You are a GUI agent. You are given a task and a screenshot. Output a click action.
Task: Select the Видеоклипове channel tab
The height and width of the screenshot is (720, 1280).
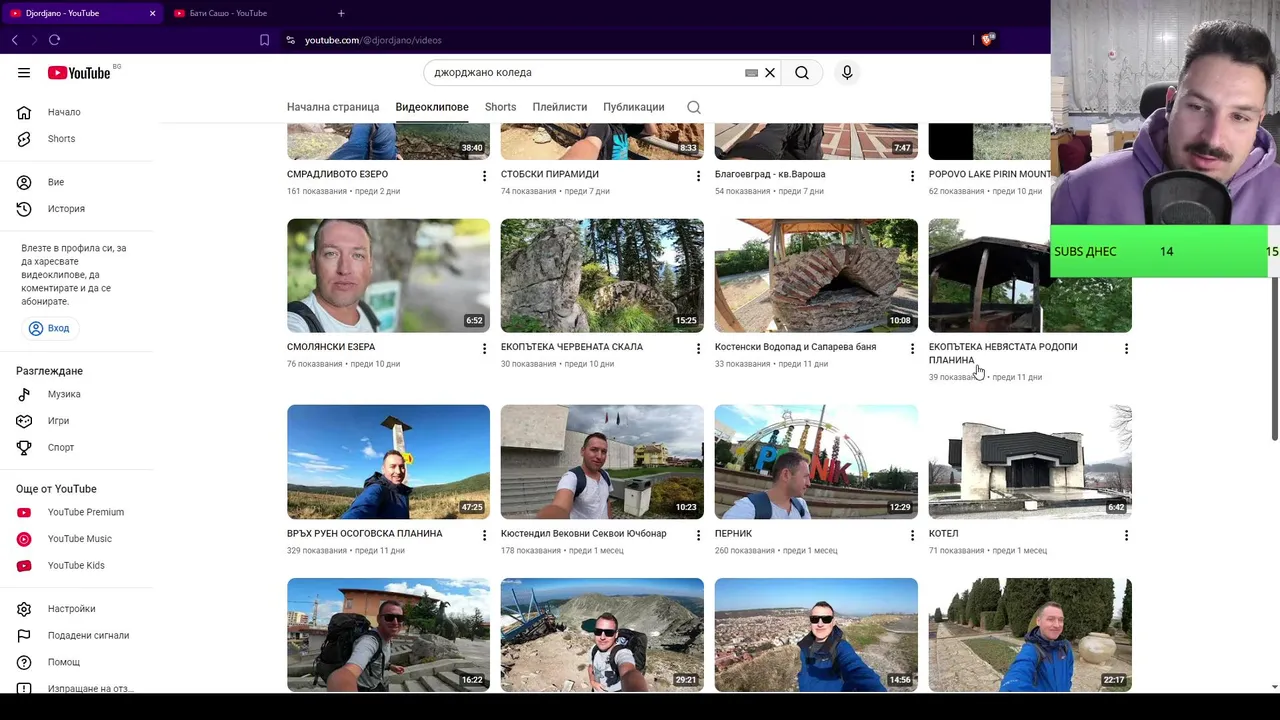[432, 107]
